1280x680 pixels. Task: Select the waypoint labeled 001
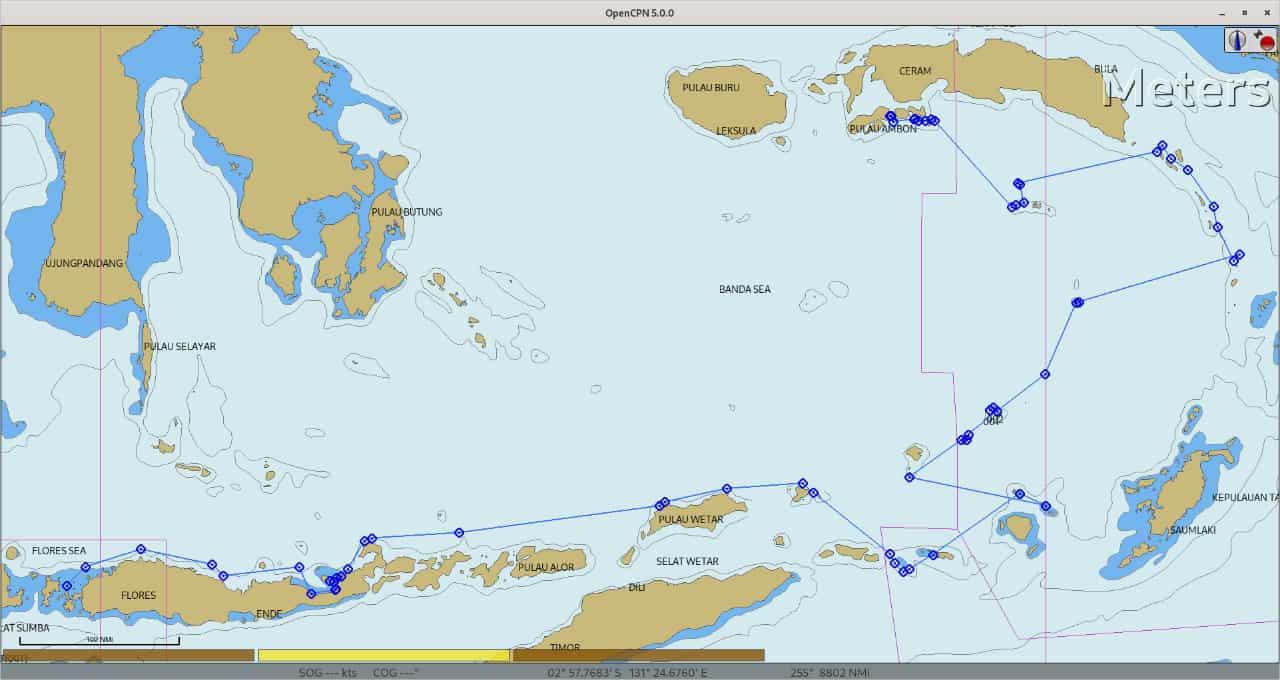tap(992, 410)
